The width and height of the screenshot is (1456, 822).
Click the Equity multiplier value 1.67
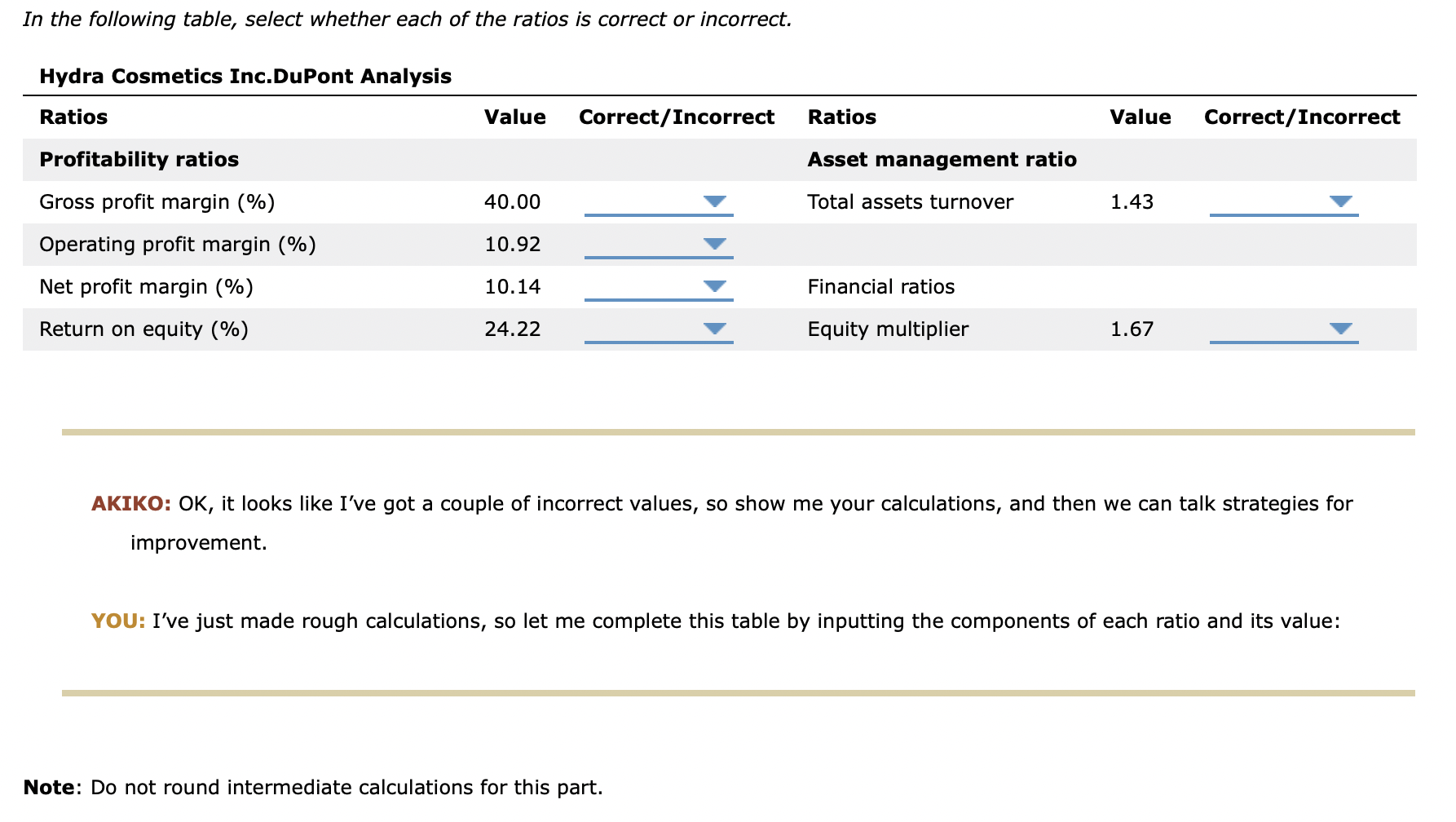point(1132,329)
